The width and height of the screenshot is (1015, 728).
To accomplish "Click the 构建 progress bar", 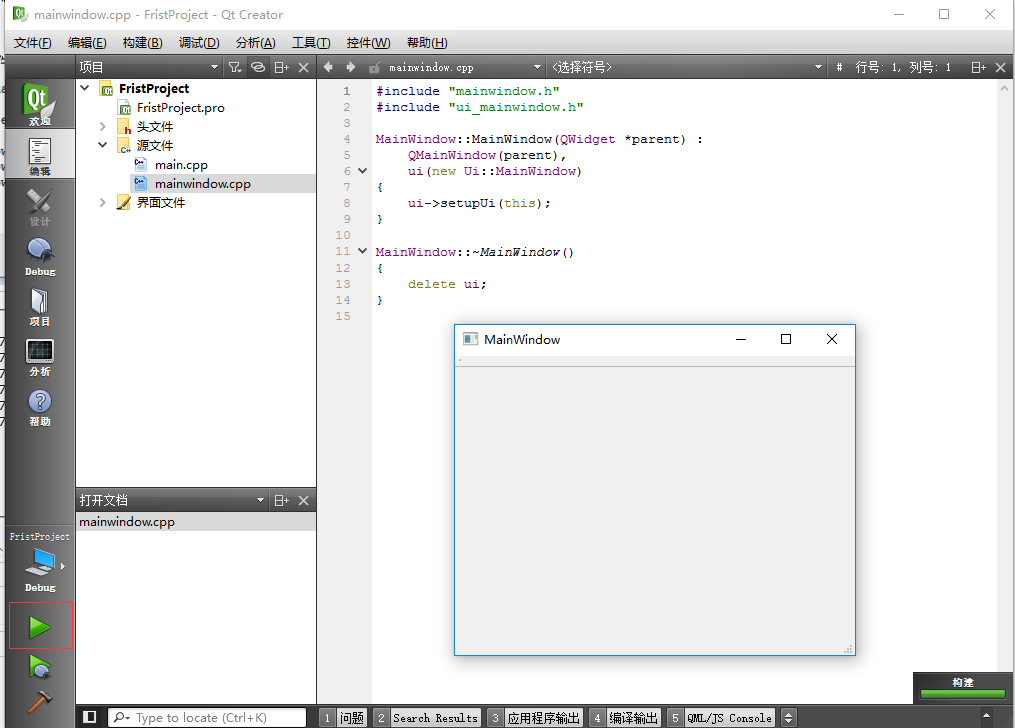I will pyautogui.click(x=963, y=694).
